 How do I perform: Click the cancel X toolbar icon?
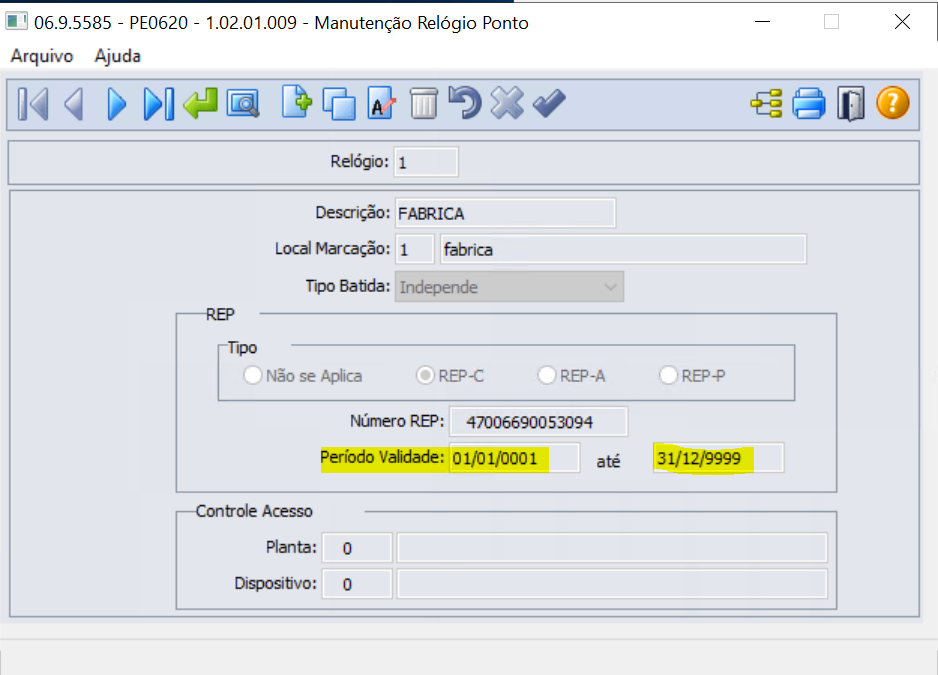(x=507, y=103)
